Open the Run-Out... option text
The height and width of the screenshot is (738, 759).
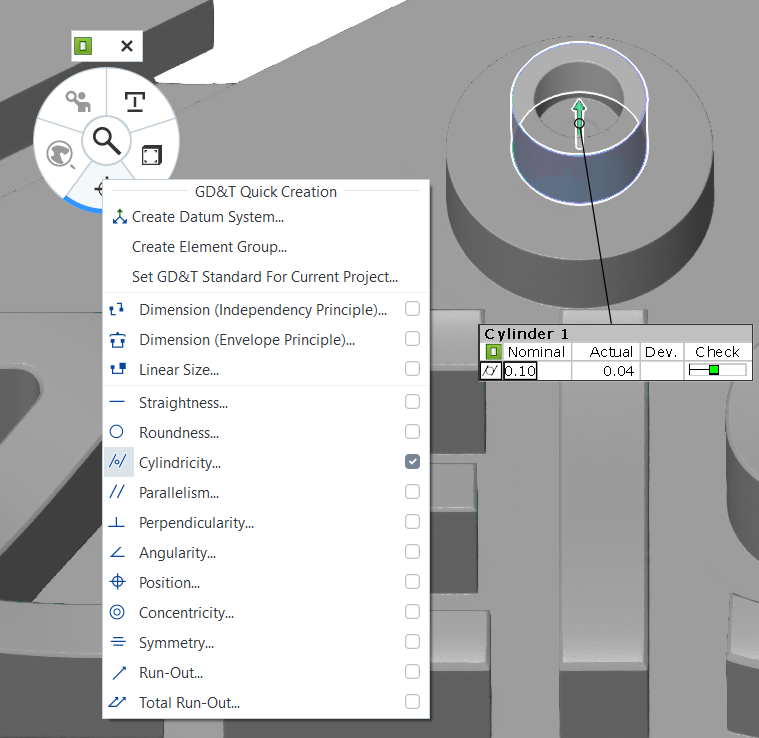click(x=171, y=673)
